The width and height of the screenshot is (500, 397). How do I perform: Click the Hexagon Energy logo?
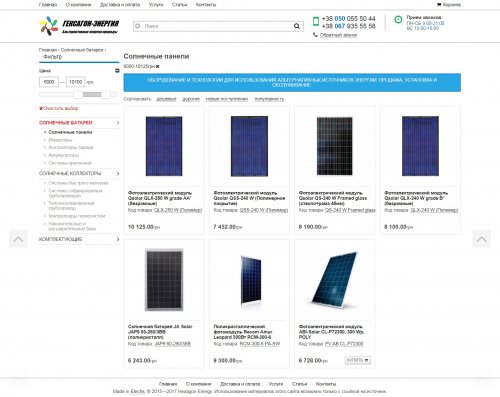(x=79, y=26)
